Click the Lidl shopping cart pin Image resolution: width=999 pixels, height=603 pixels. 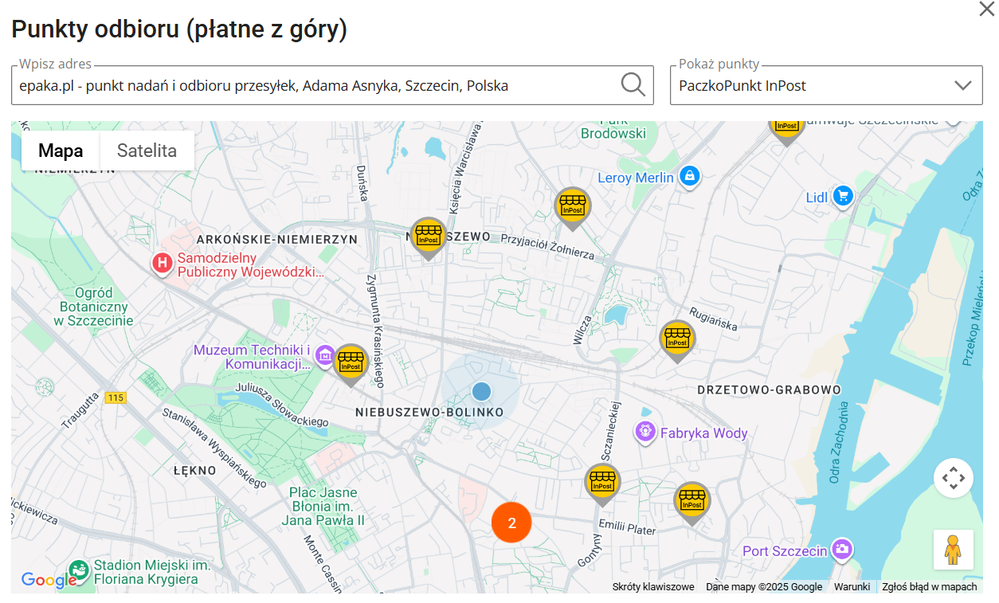843,196
